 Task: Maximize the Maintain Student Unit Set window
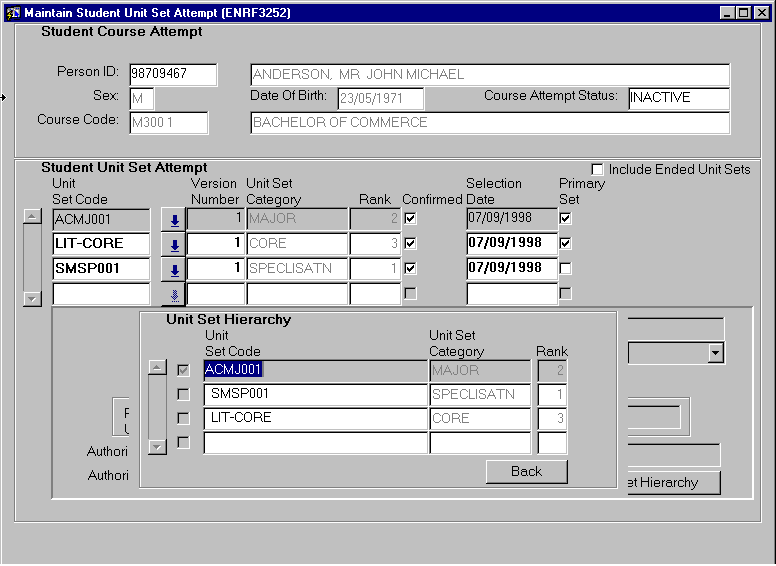click(x=743, y=12)
